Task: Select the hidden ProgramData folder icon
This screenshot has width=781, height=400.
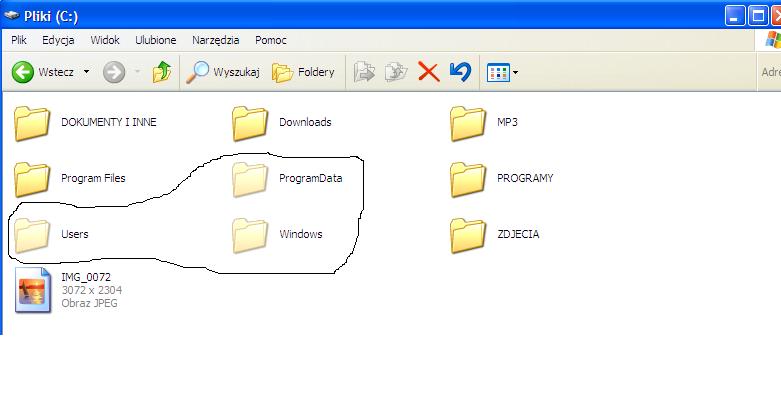Action: pyautogui.click(x=250, y=179)
